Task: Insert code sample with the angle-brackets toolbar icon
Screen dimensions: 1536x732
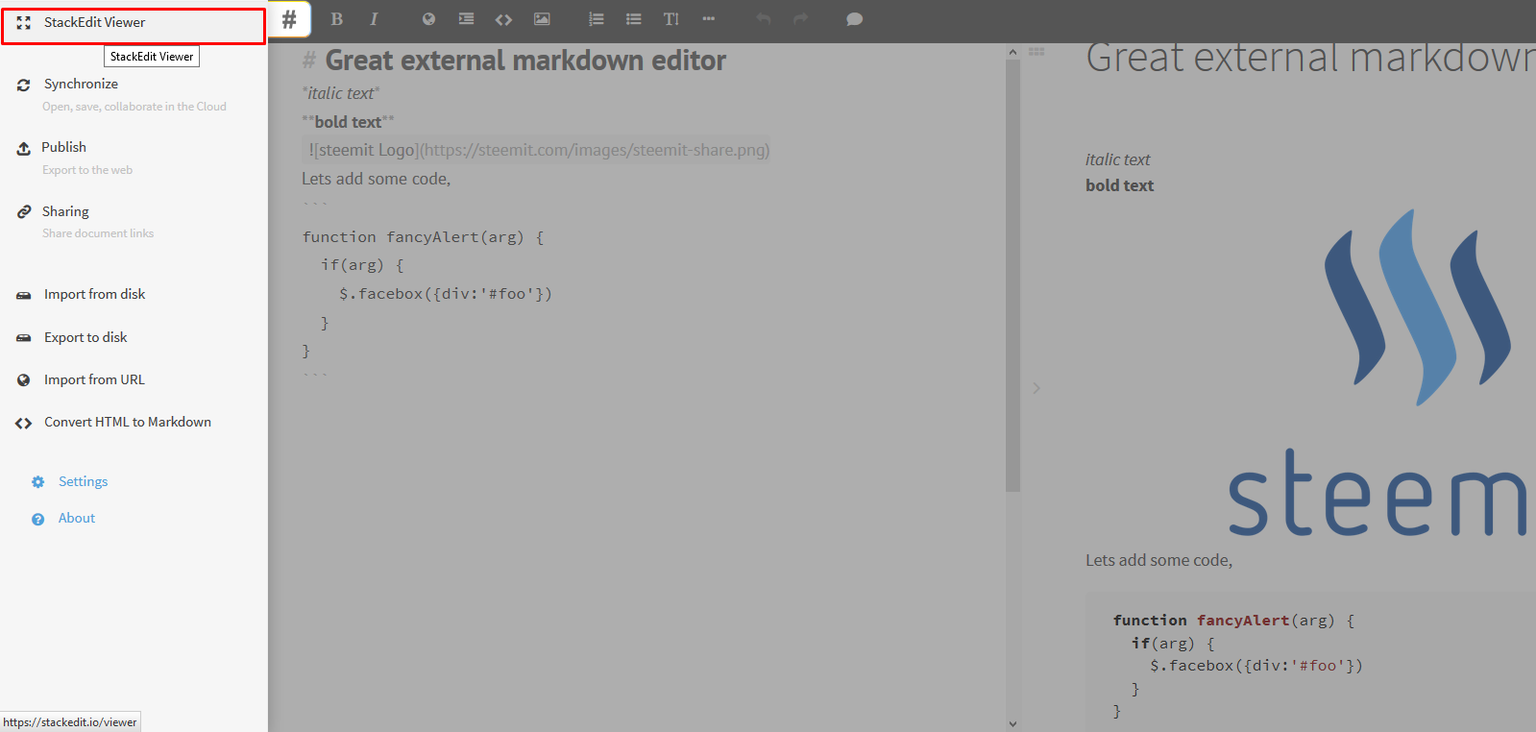Action: click(504, 19)
